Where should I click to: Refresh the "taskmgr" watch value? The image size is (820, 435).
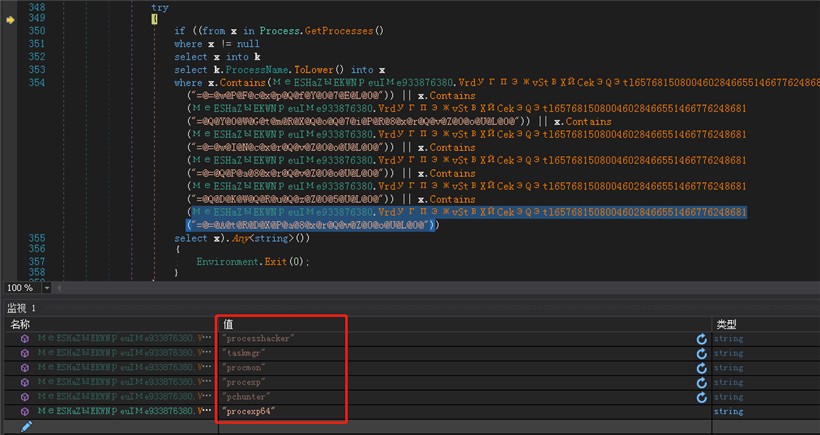click(702, 353)
